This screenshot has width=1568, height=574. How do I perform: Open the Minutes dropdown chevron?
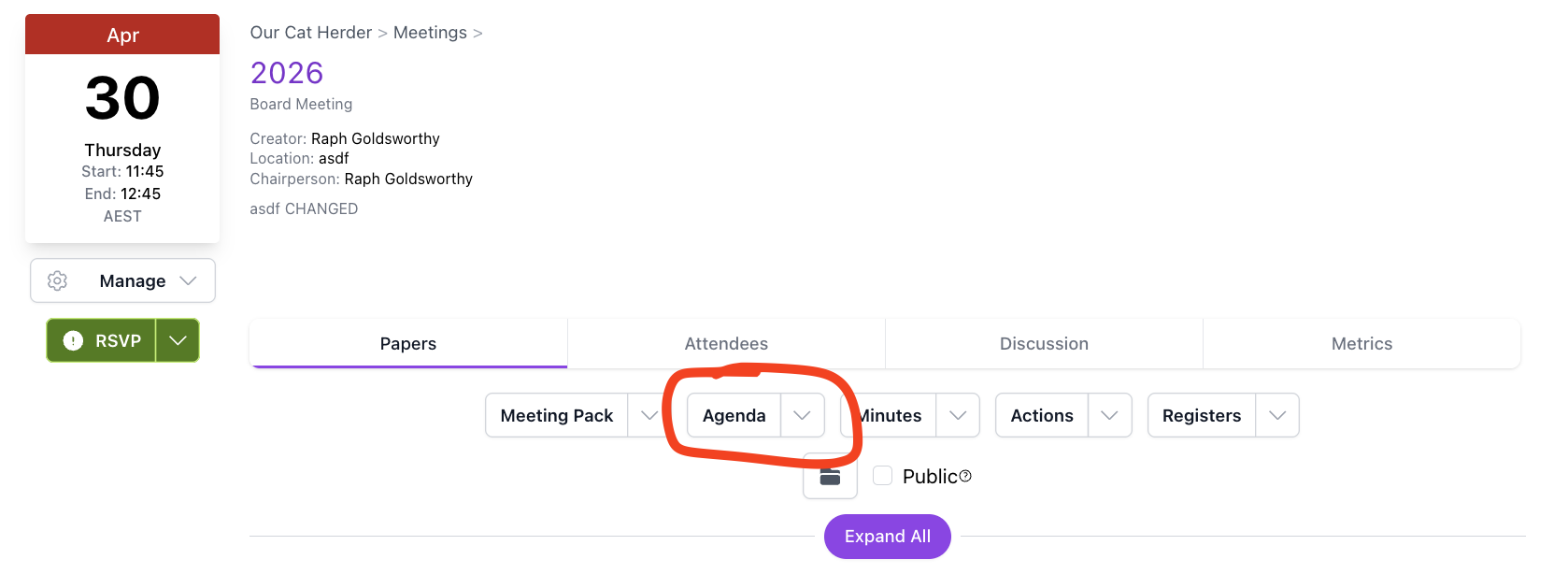957,415
